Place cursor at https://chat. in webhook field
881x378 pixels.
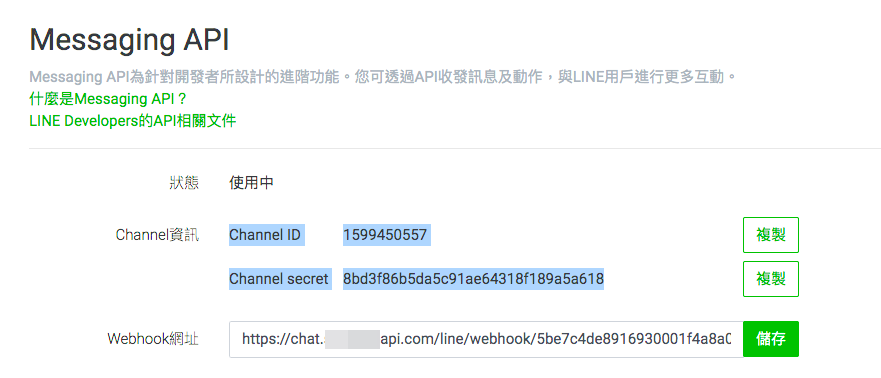click(283, 339)
